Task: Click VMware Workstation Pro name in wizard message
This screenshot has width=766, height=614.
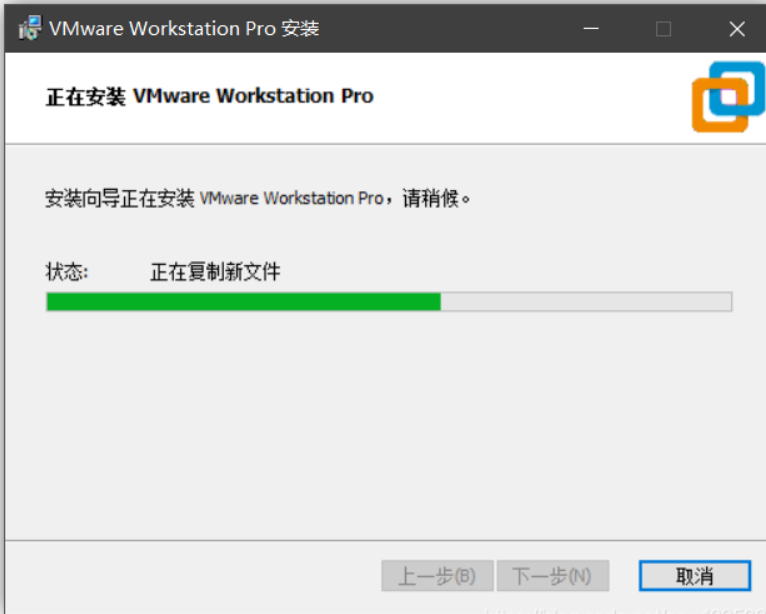Action: click(292, 198)
